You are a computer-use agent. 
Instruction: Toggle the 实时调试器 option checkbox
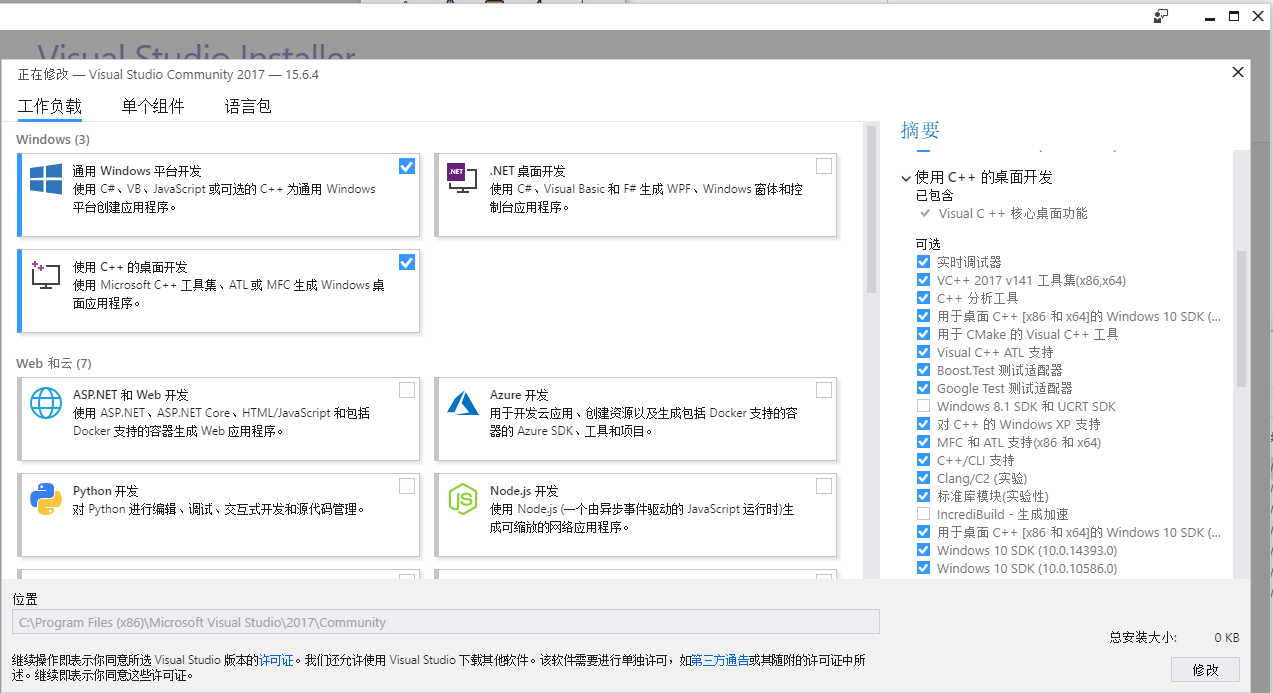(x=923, y=262)
